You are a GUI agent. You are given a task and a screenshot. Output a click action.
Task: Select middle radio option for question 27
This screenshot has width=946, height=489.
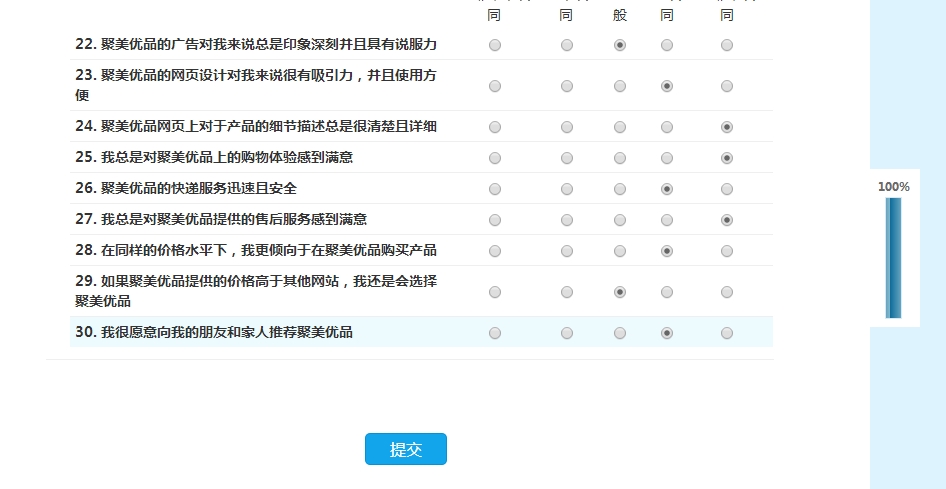click(620, 220)
